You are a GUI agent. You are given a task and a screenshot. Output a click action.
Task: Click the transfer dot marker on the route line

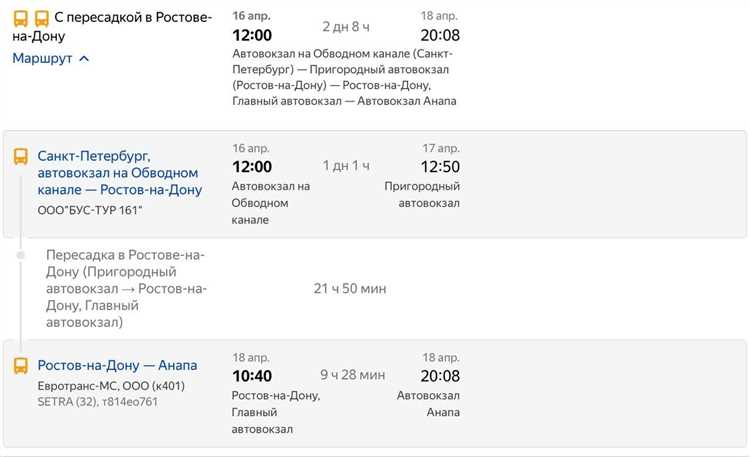(21, 255)
